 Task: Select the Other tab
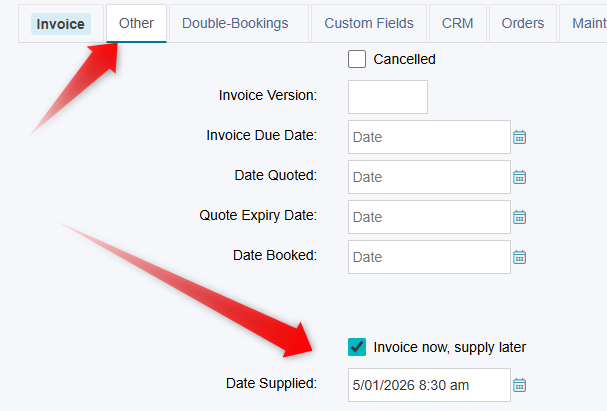pyautogui.click(x=136, y=23)
